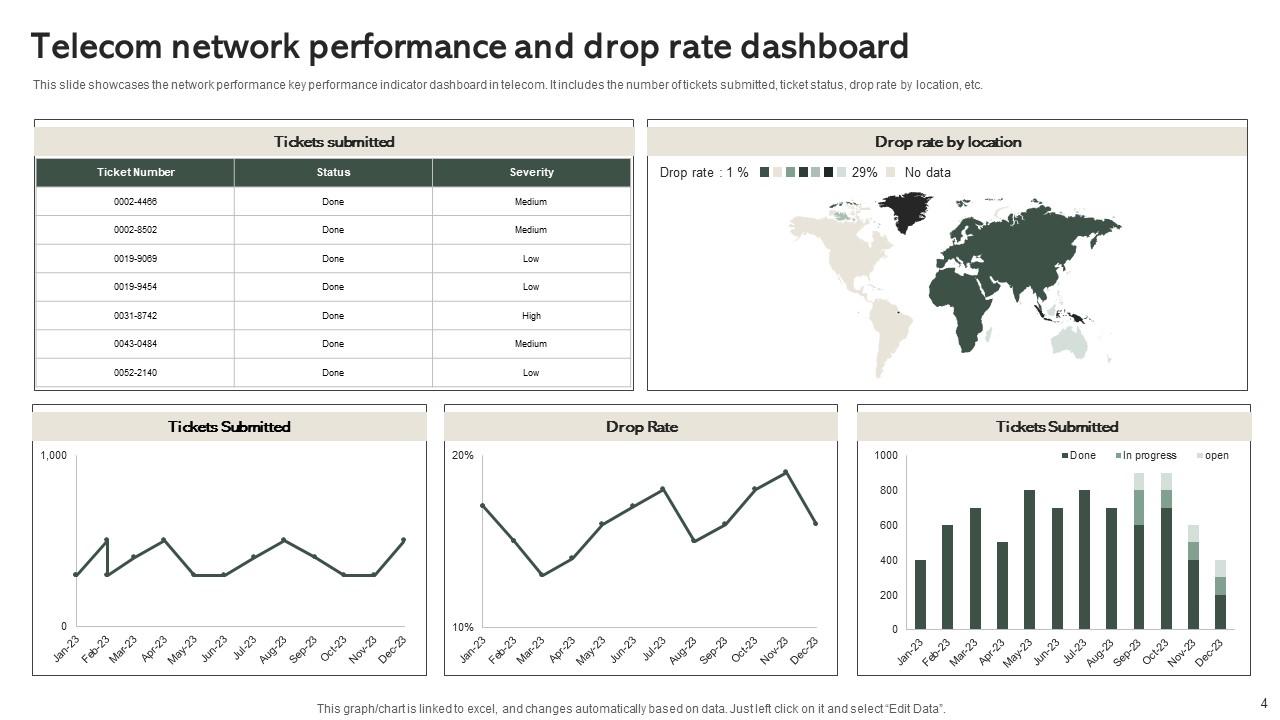1280x720 pixels.
Task: Click the open legend marker
Action: pyautogui.click(x=1200, y=456)
